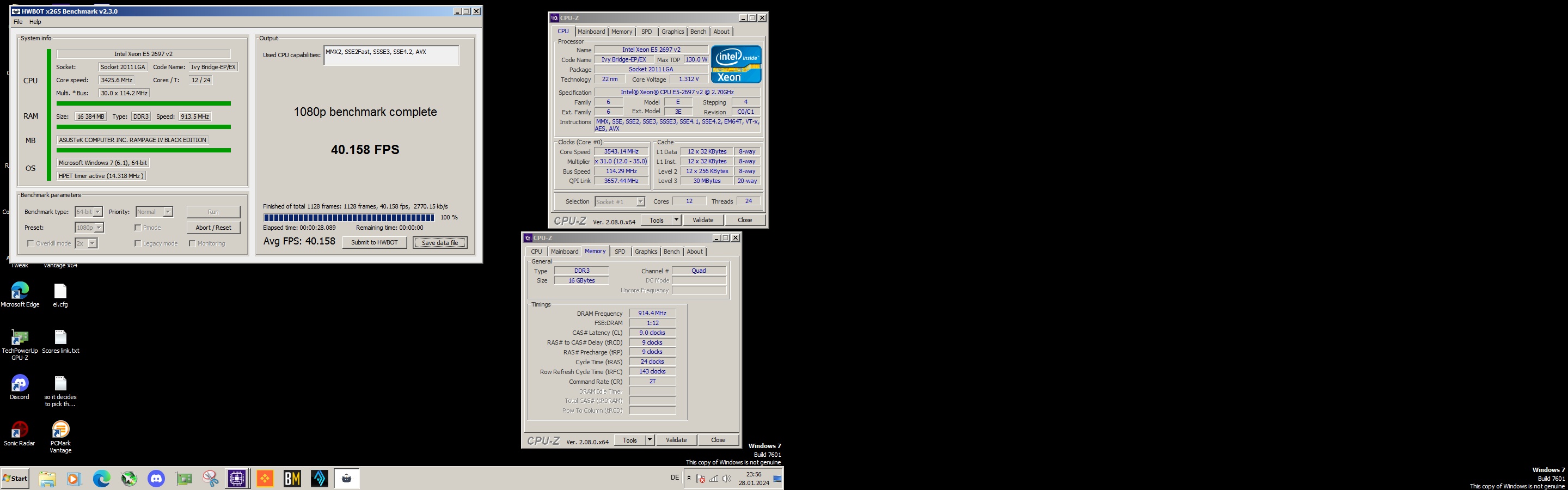Open ei.cfg file on desktop
Image resolution: width=1568 pixels, height=490 pixels.
60,295
